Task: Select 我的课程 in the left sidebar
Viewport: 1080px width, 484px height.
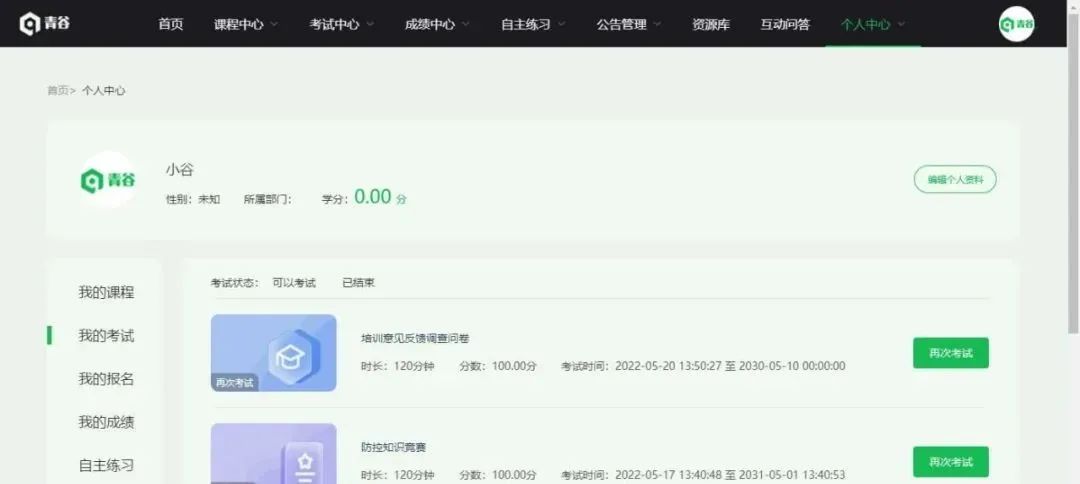Action: tap(106, 292)
